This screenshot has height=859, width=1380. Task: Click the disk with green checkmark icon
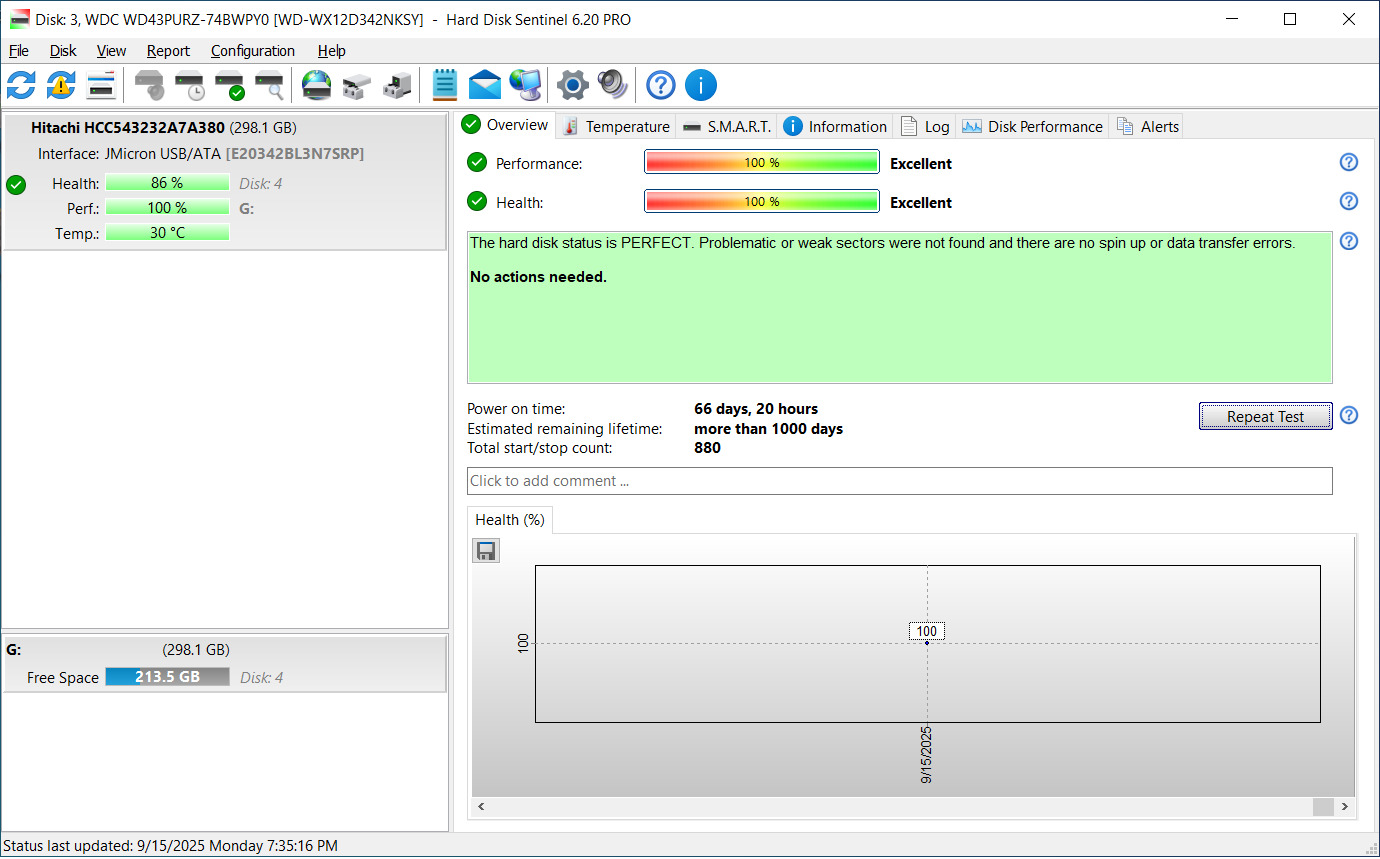pyautogui.click(x=230, y=85)
